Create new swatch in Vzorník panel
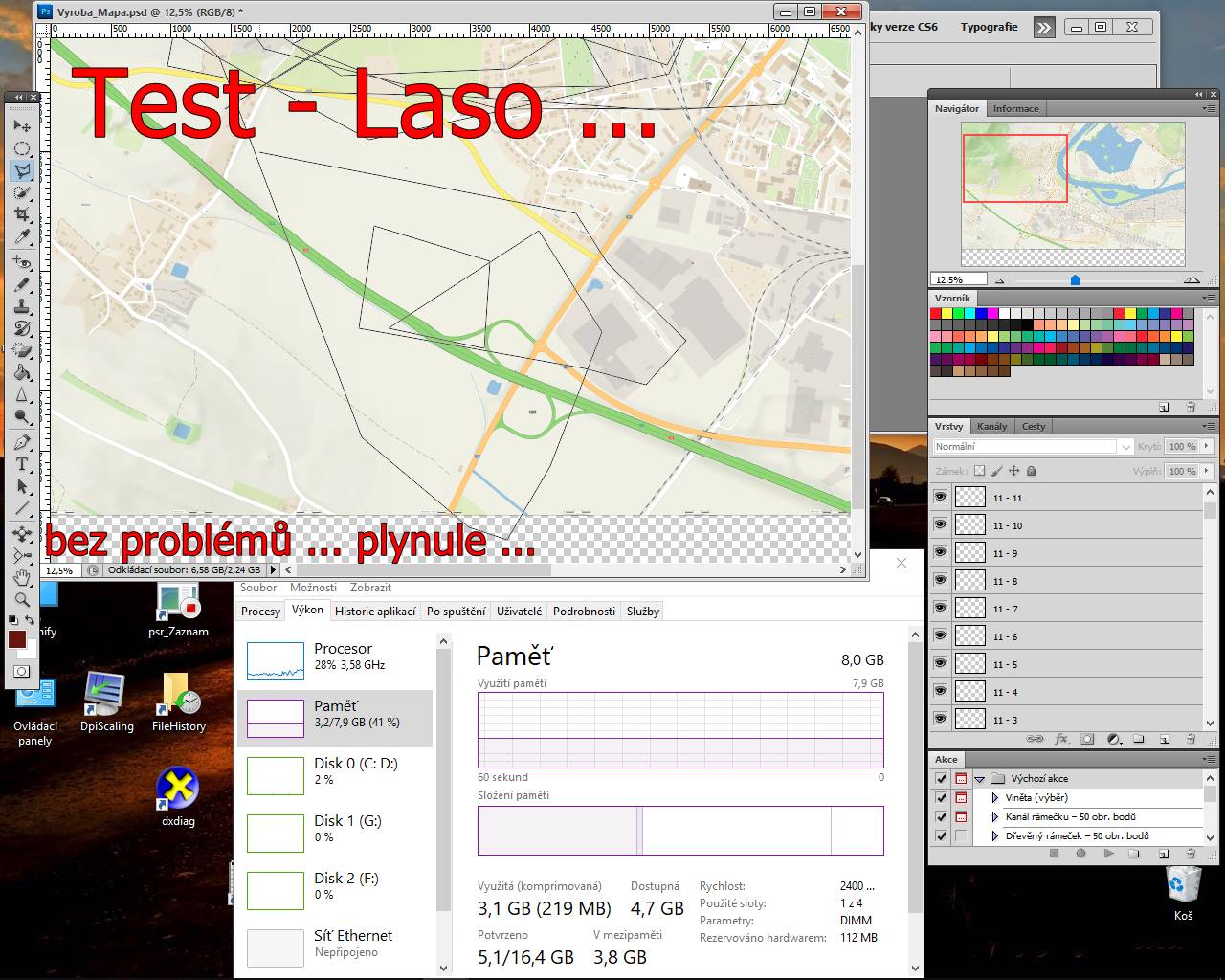The image size is (1225, 980). pos(1164,407)
